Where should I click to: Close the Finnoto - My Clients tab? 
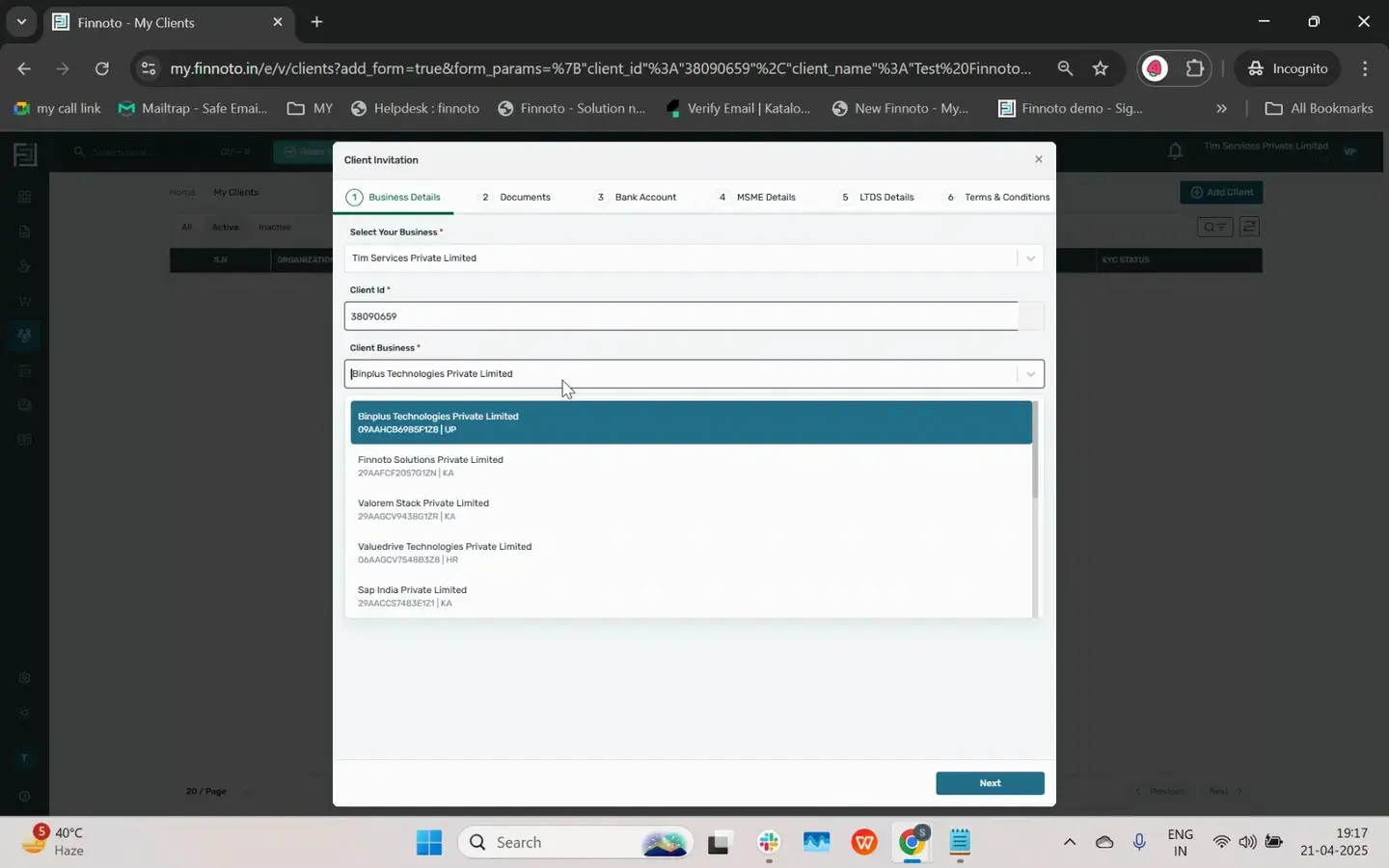(x=278, y=21)
